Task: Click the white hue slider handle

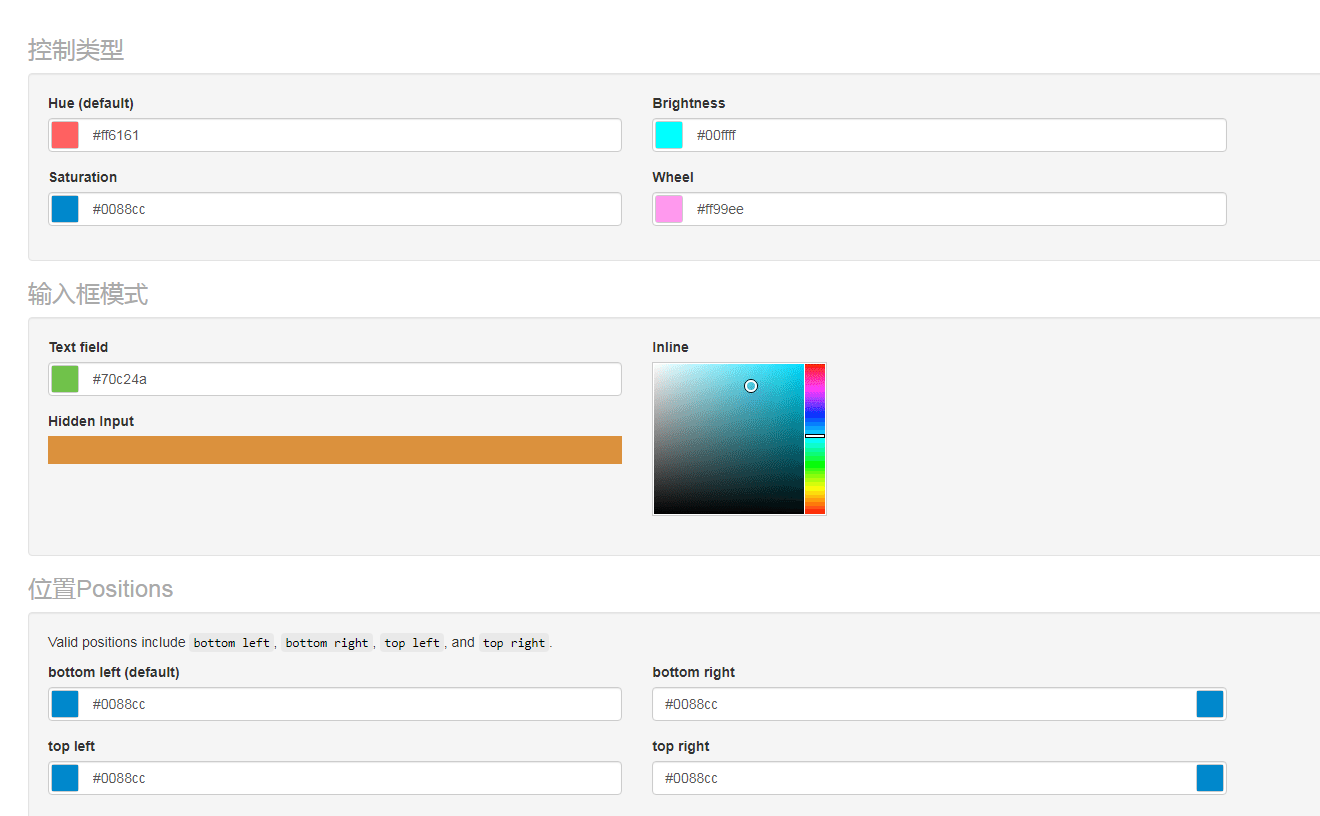Action: click(x=815, y=436)
